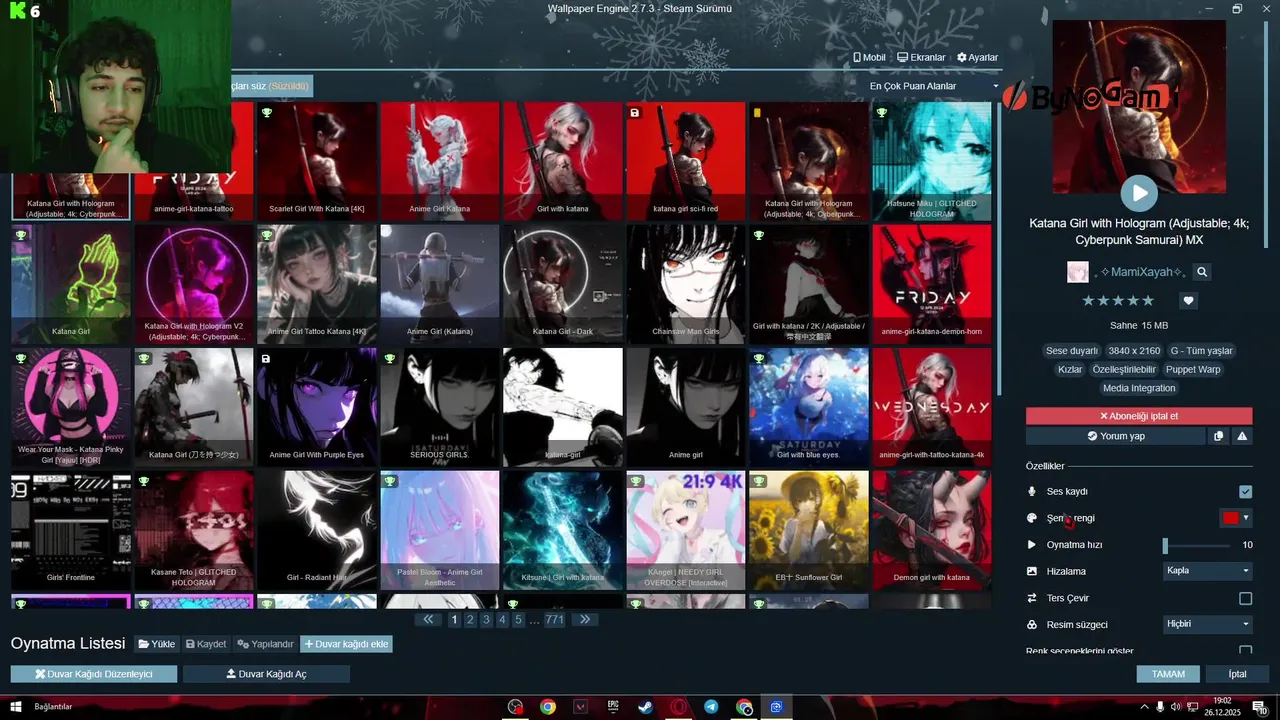1280x720 pixels.
Task: Show hidden system tray icons
Action: (1144, 707)
